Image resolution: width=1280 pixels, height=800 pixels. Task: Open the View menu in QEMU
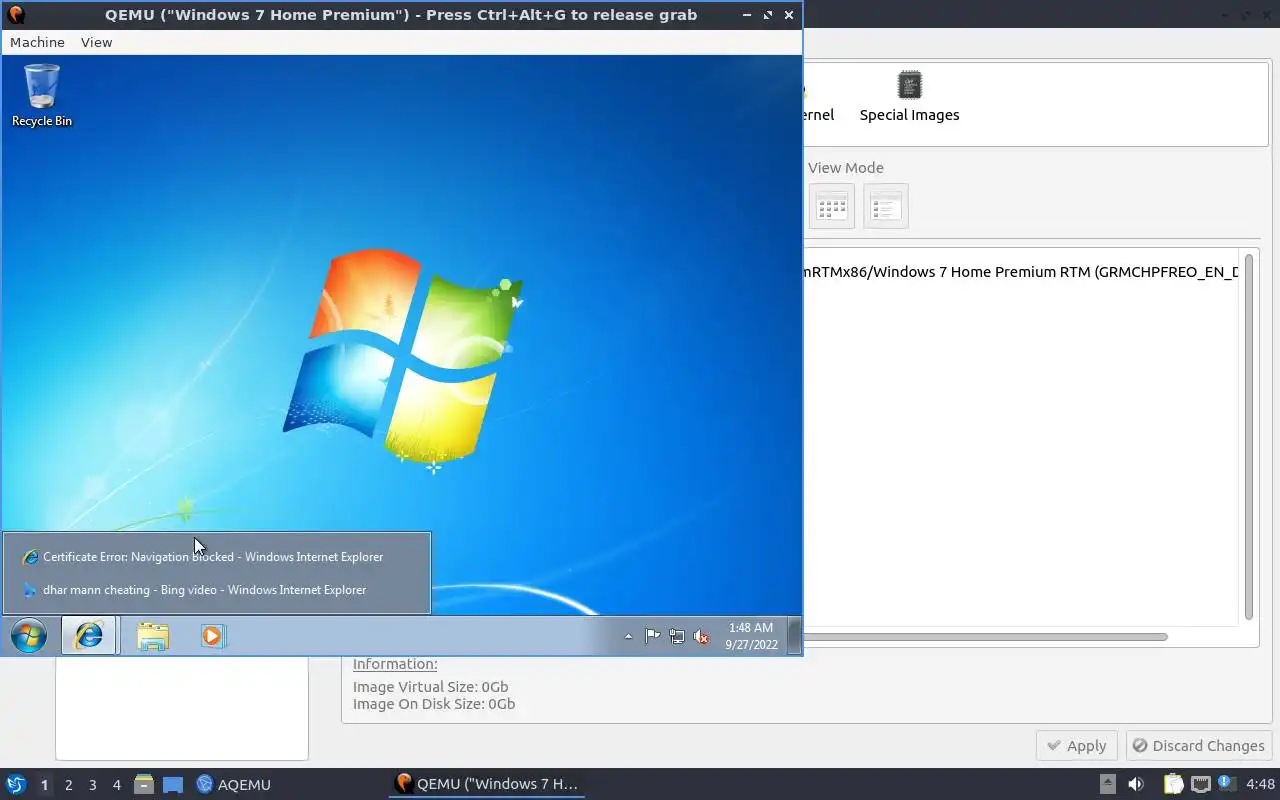(x=96, y=42)
